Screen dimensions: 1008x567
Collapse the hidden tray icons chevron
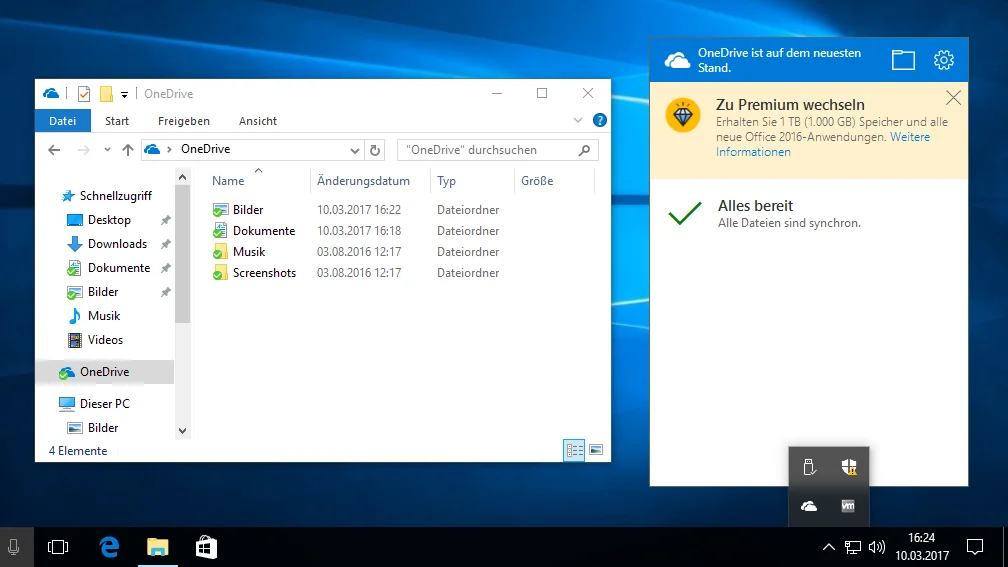coord(829,547)
